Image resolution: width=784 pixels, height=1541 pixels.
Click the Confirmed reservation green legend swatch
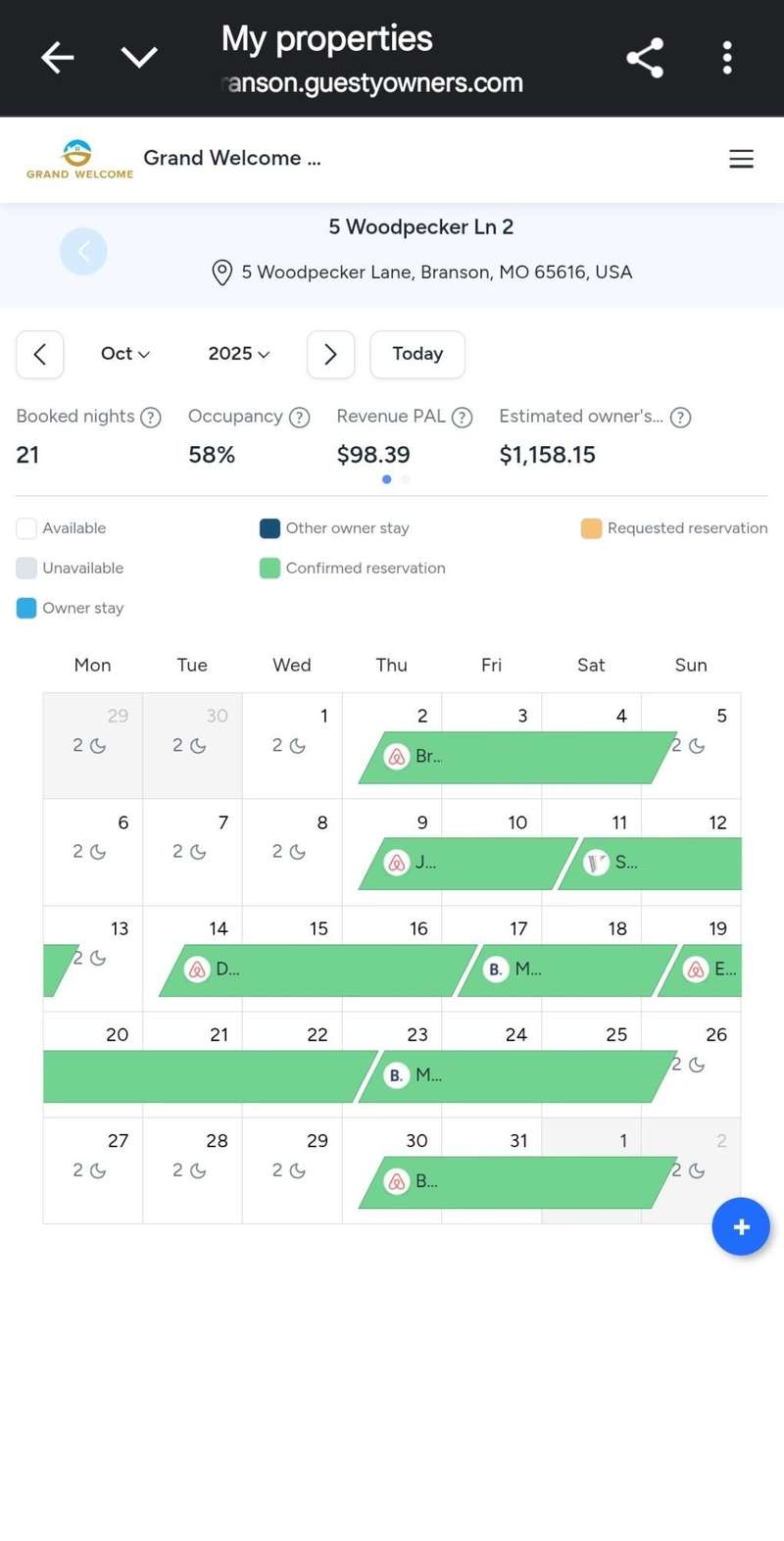click(x=269, y=569)
